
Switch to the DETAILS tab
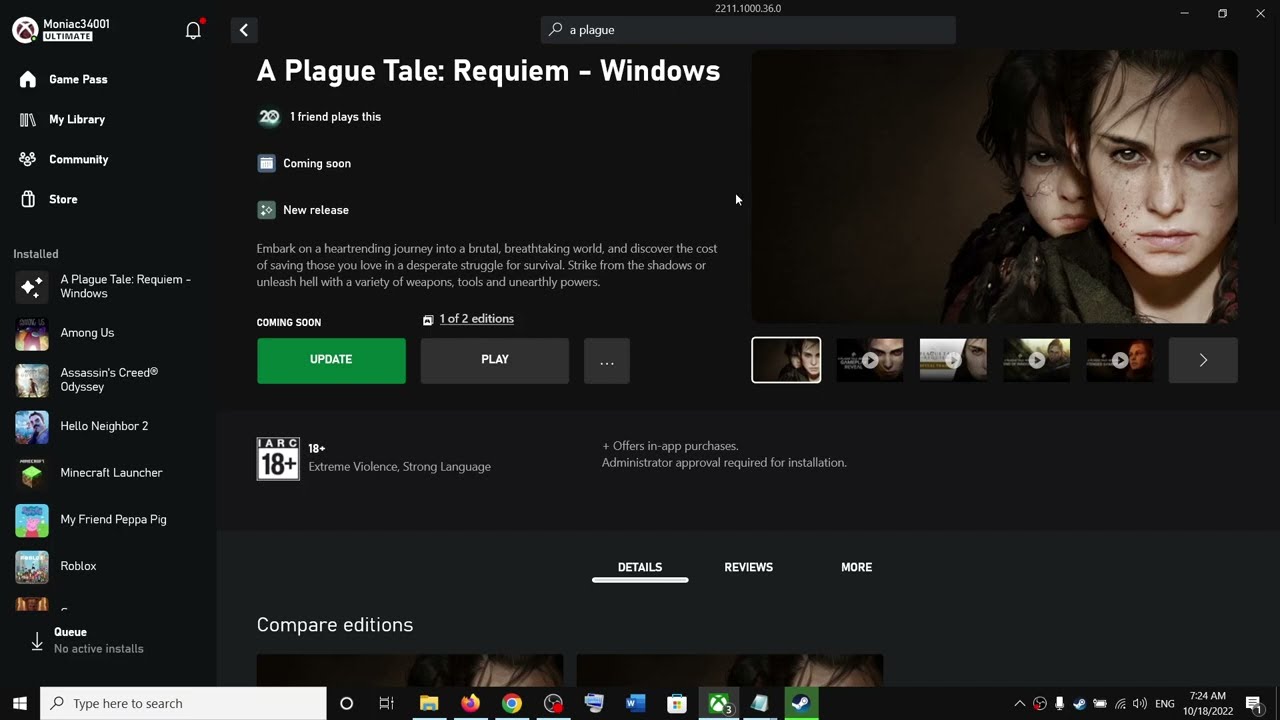coord(640,567)
